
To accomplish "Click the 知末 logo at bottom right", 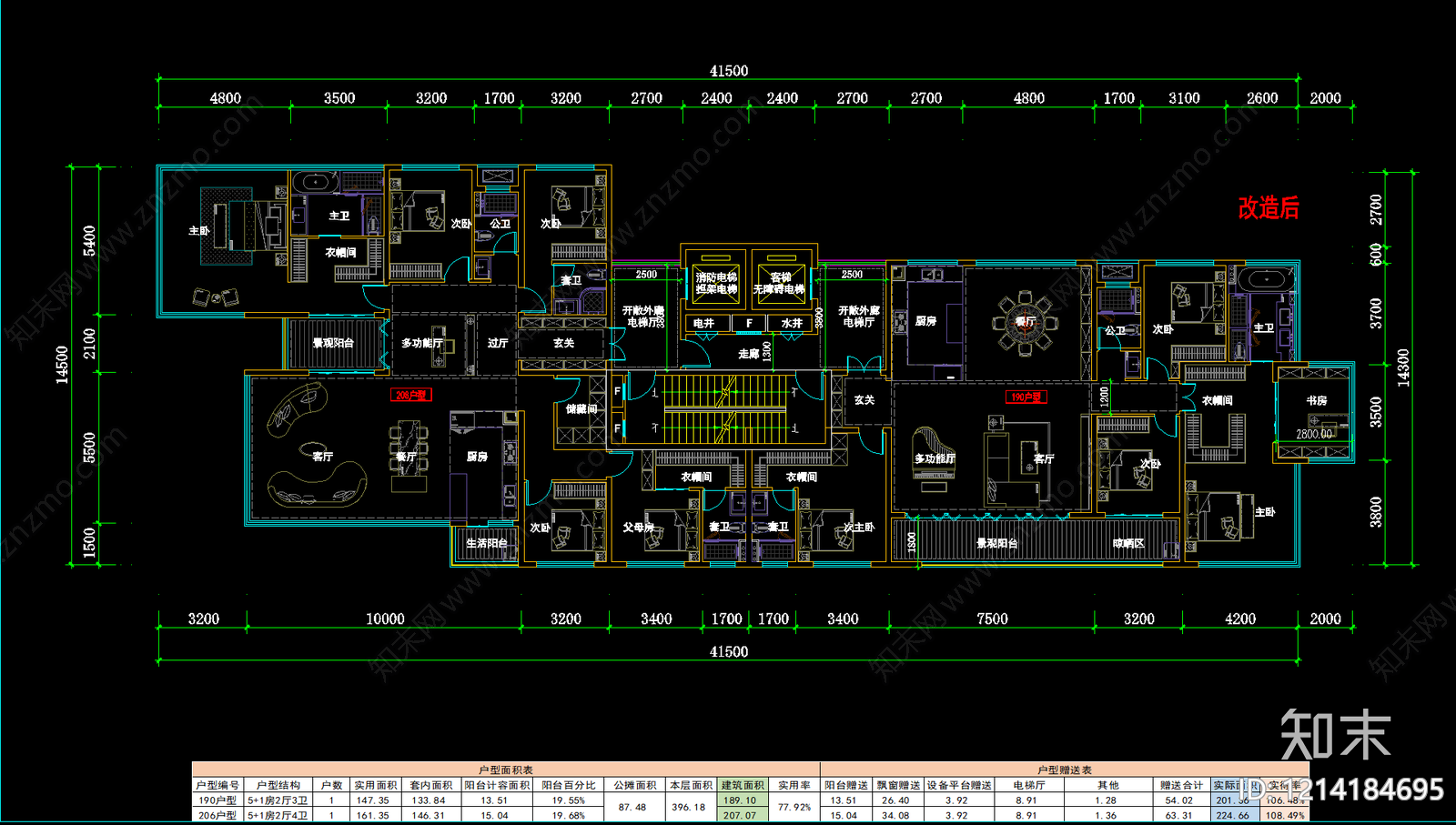I will coord(1335,733).
